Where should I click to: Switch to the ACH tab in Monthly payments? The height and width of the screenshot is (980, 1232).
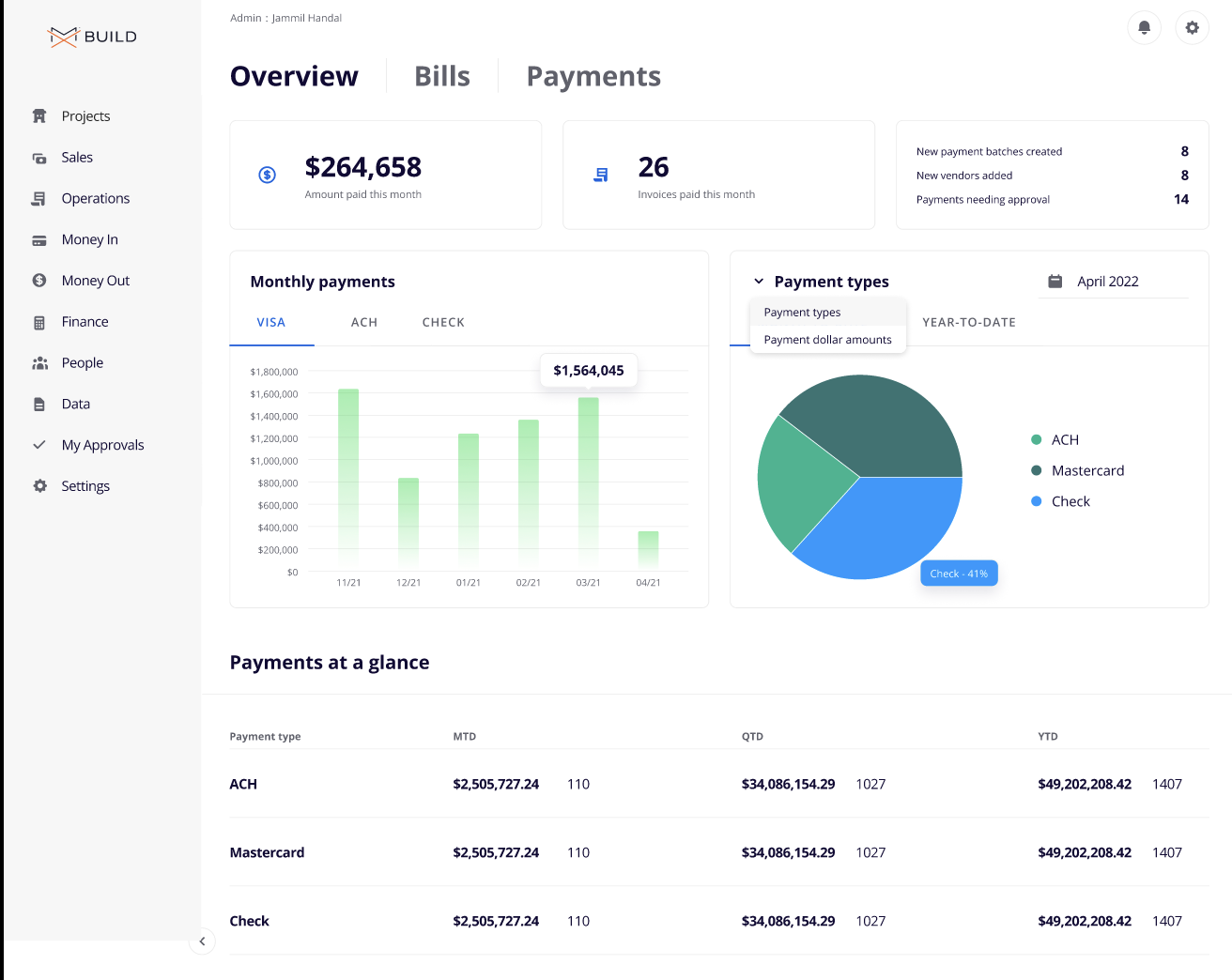[x=364, y=322]
